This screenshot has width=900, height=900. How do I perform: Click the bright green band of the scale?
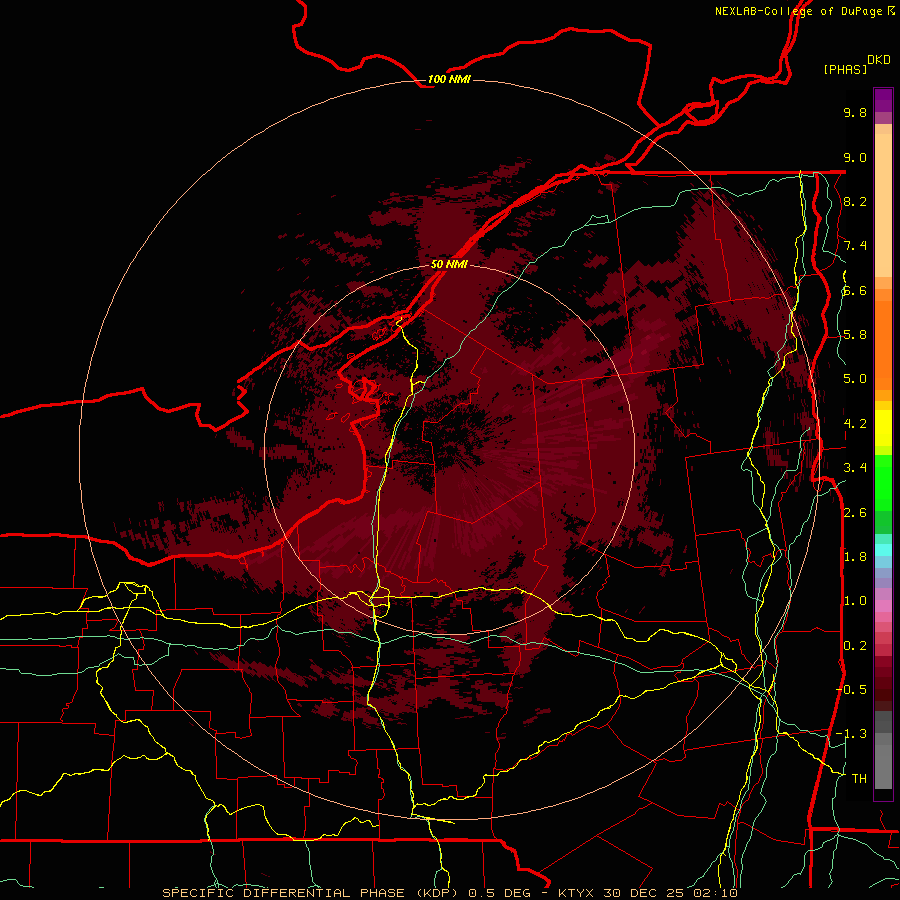883,482
